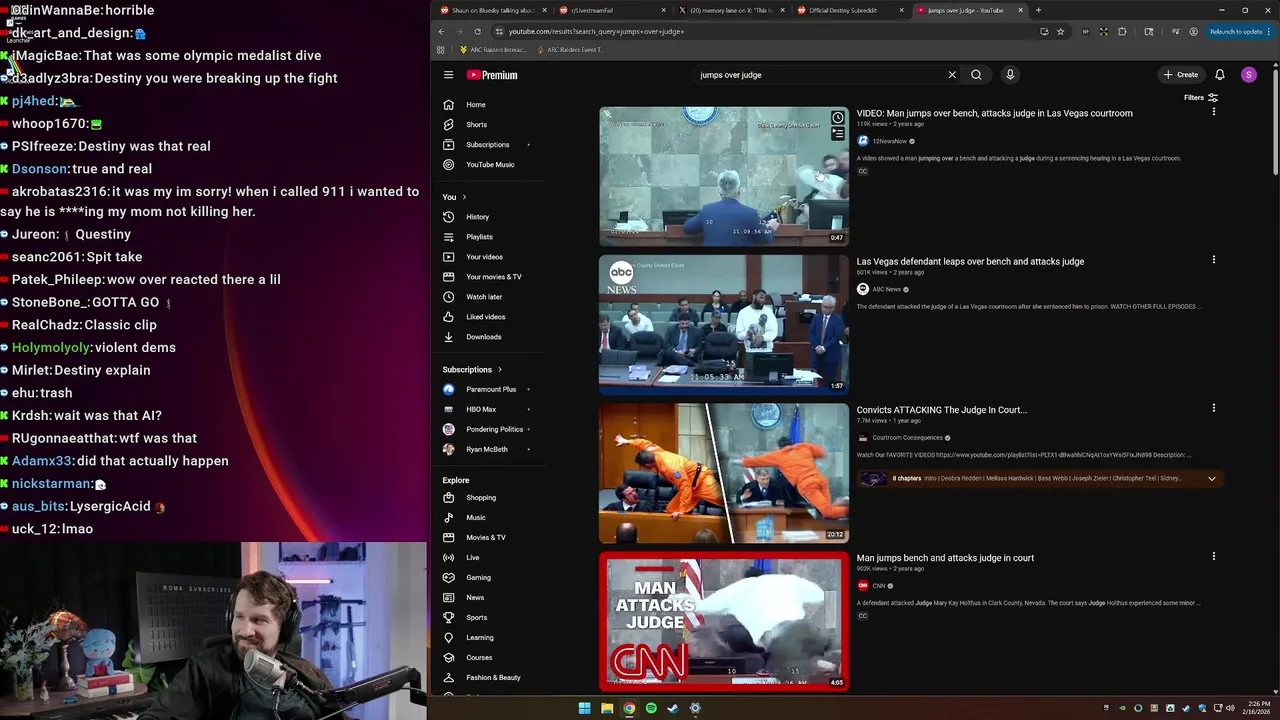Open more options for 12NewsNow video

(x=1213, y=112)
